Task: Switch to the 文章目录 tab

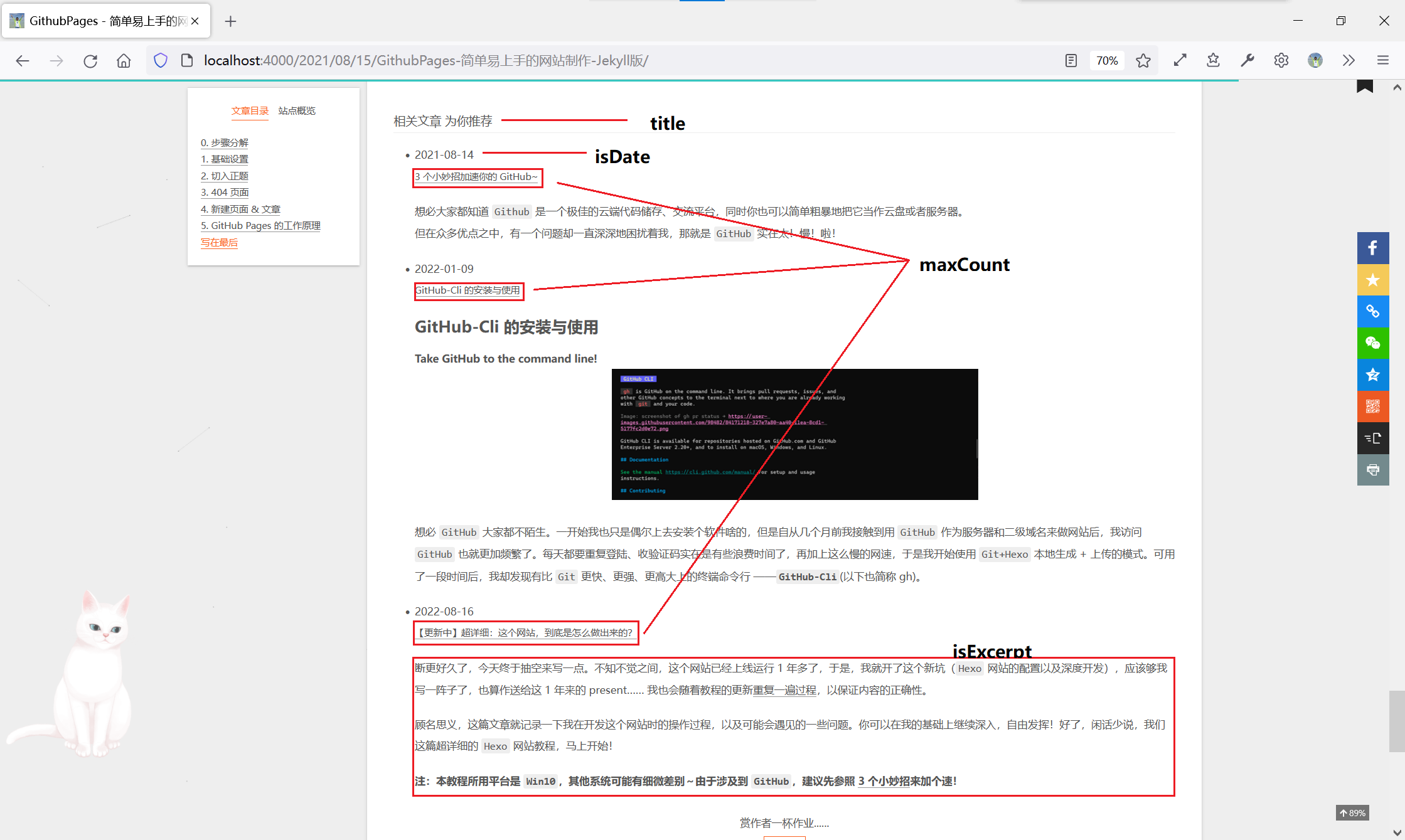Action: (x=250, y=111)
